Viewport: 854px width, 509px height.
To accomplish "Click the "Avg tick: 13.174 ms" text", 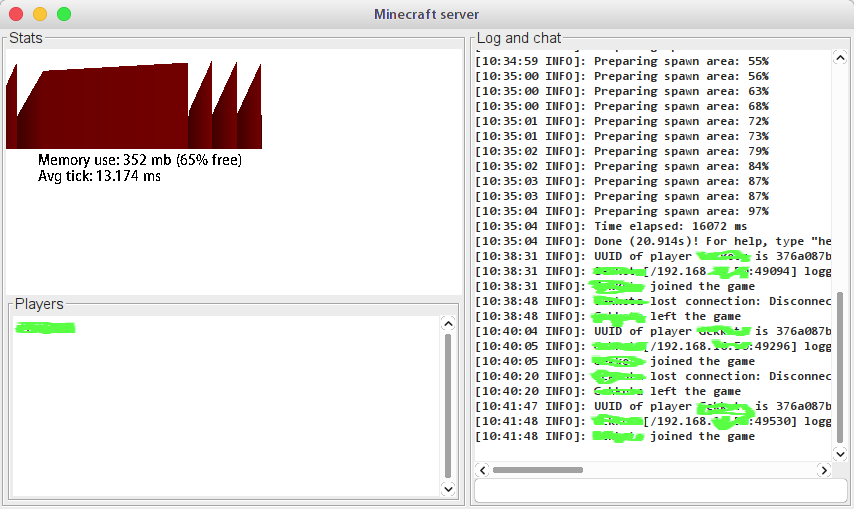I will point(99,176).
